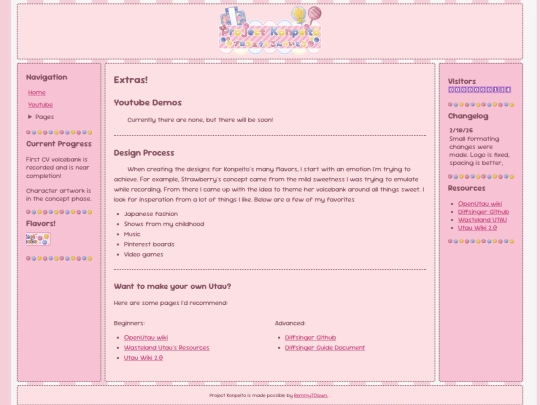The width and height of the screenshot is (540, 405).
Task: Open OpenUtau wiki under Beginners
Action: (146, 338)
